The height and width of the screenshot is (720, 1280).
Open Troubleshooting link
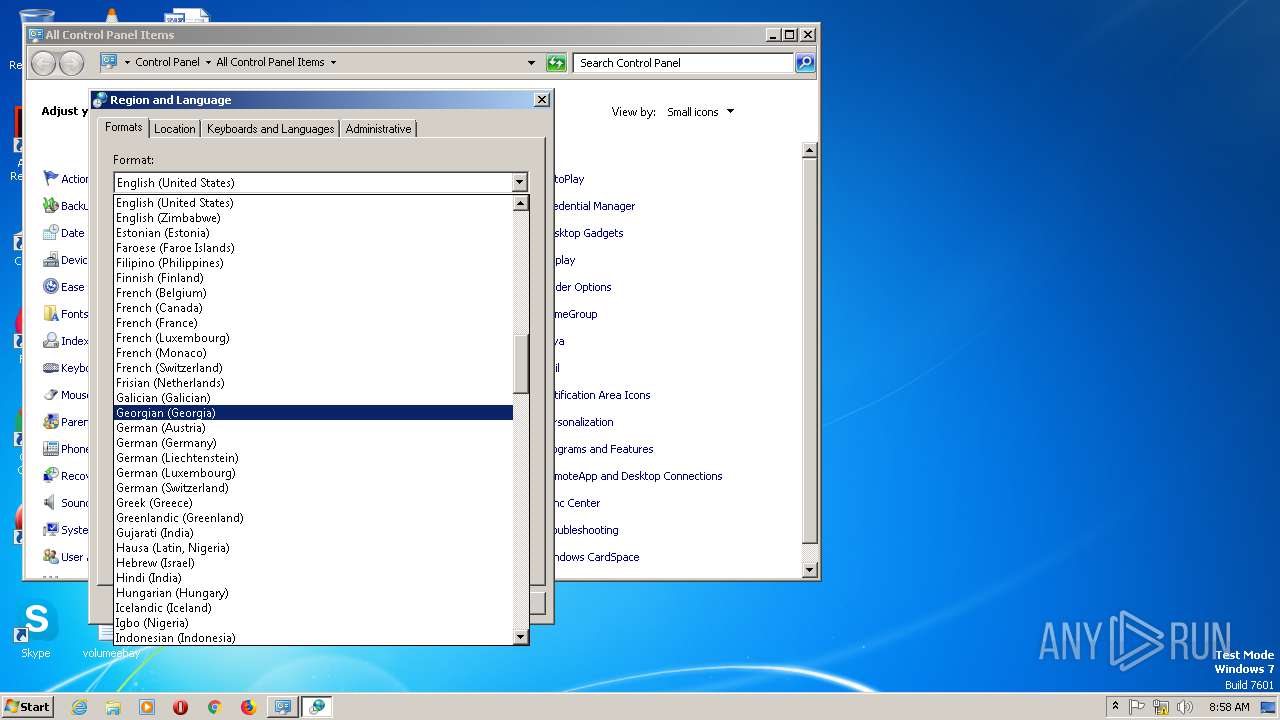(x=585, y=530)
